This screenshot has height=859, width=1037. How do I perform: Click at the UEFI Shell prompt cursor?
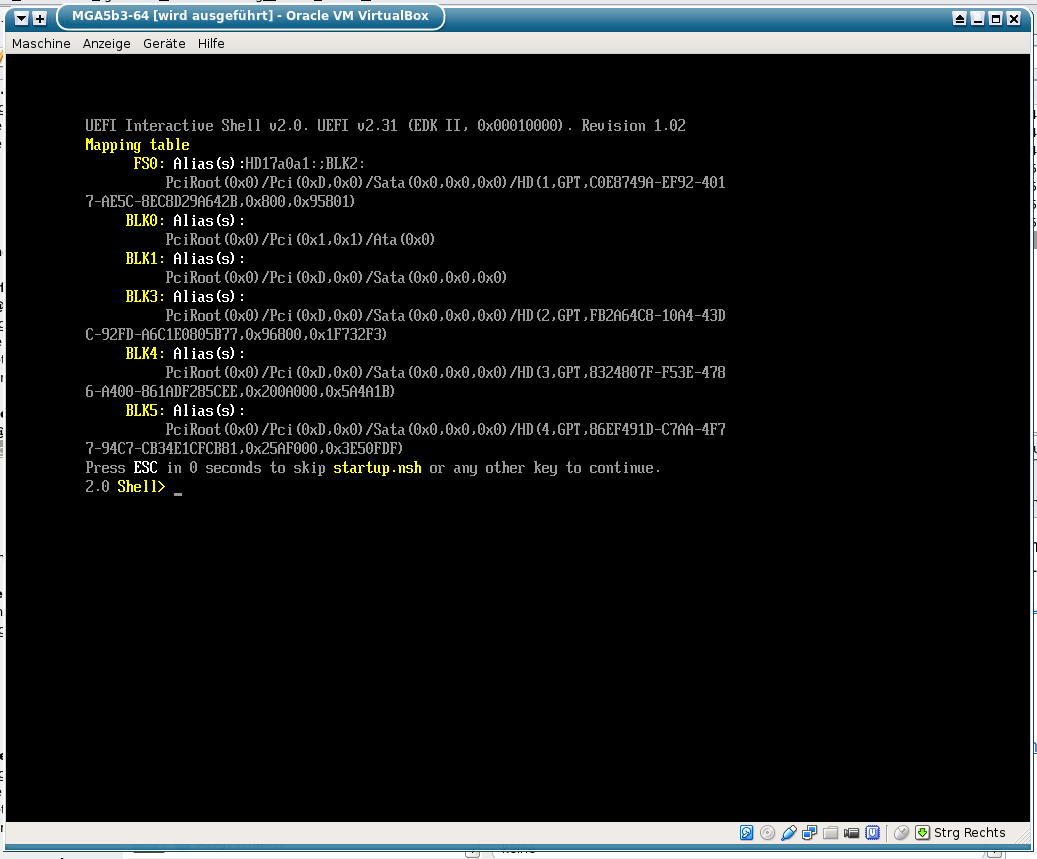click(x=178, y=488)
